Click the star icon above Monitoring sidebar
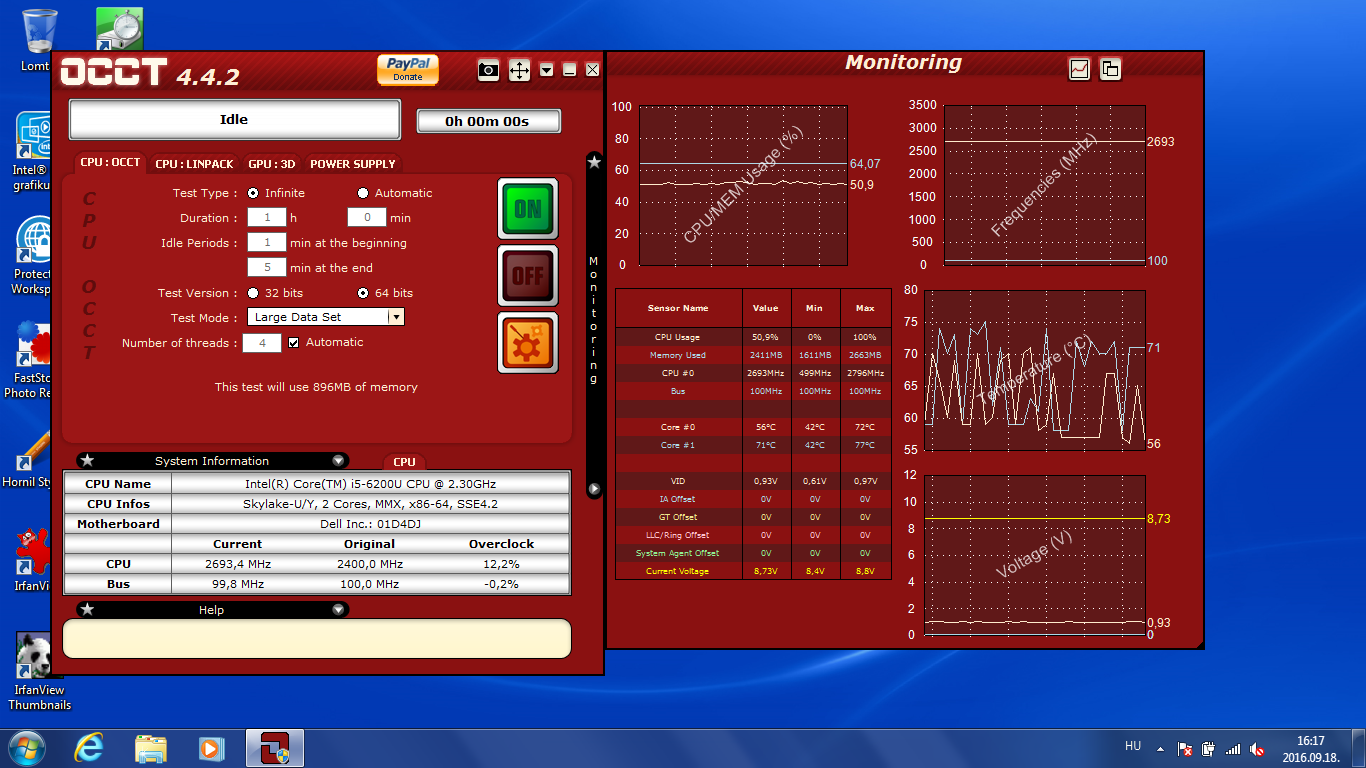 coord(594,160)
